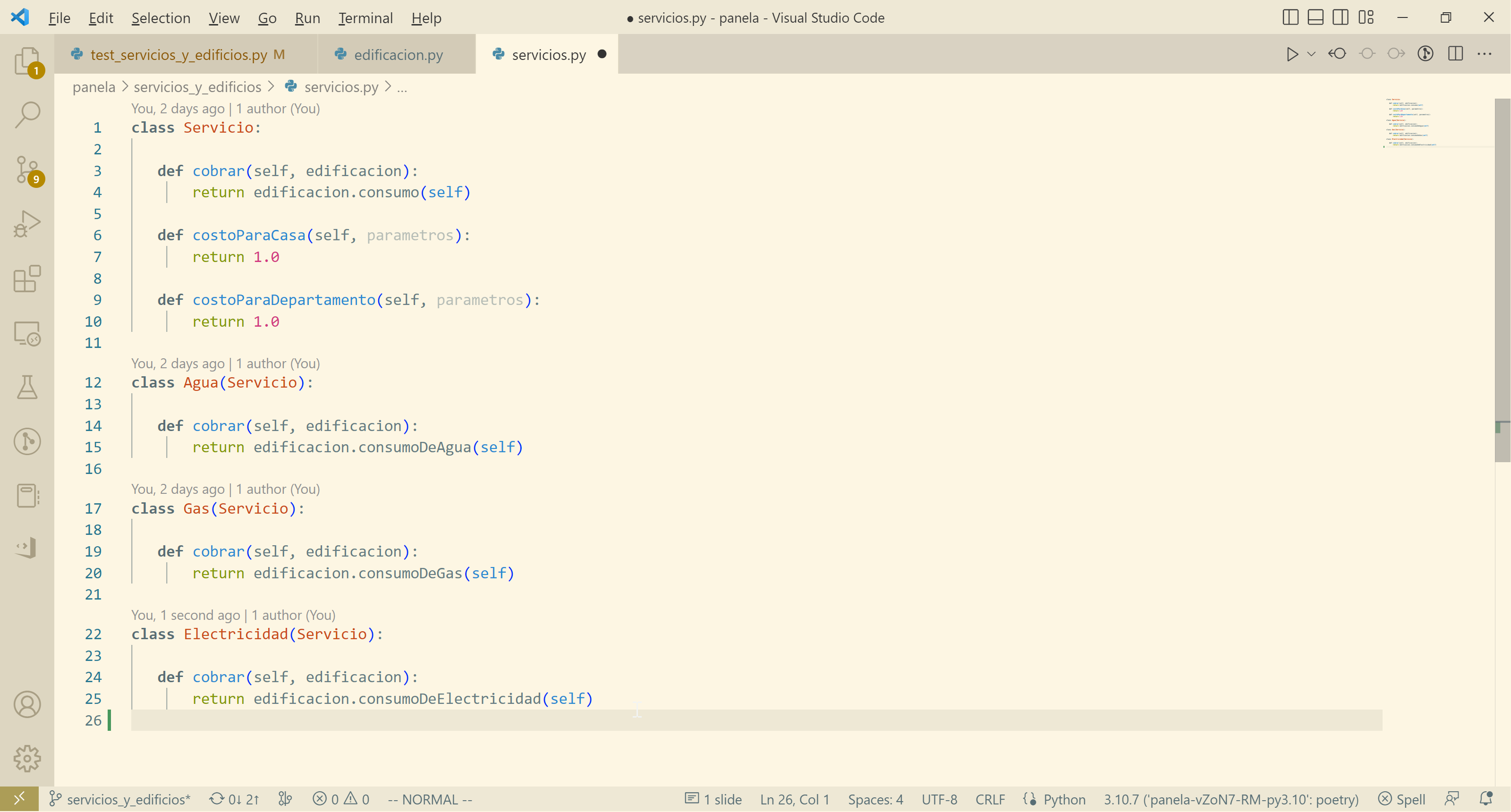Click the Split Editor Right icon
The image size is (1511, 812).
click(1455, 54)
